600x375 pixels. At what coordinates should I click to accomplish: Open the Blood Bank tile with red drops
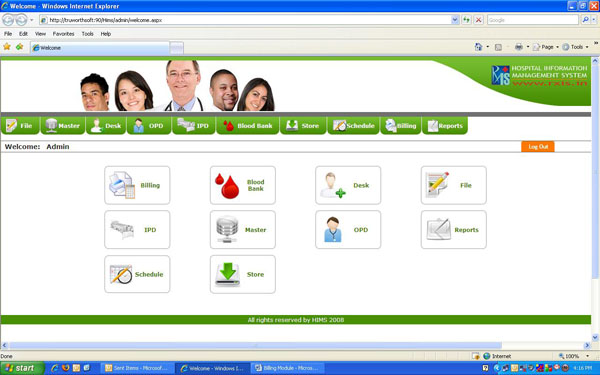[243, 185]
